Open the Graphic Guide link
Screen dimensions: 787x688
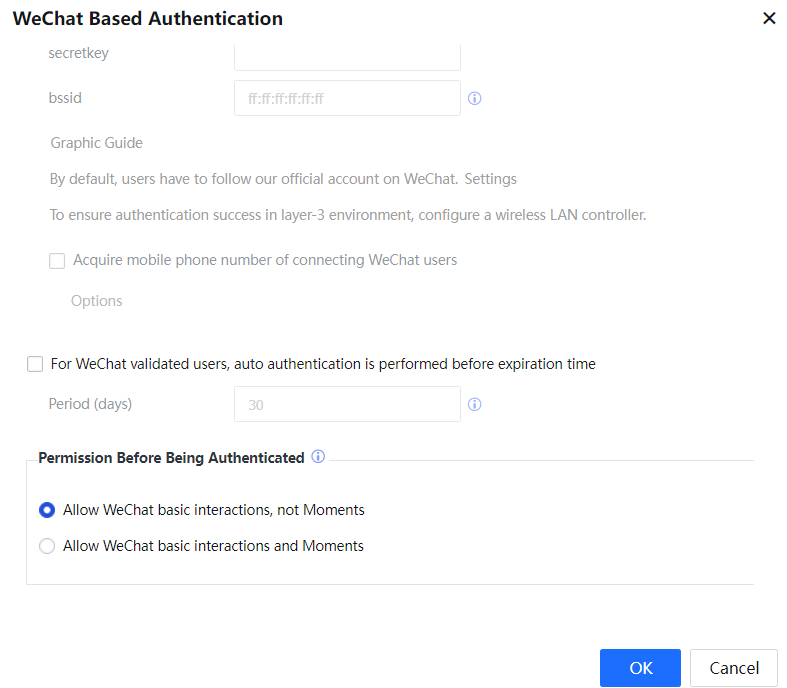[97, 143]
